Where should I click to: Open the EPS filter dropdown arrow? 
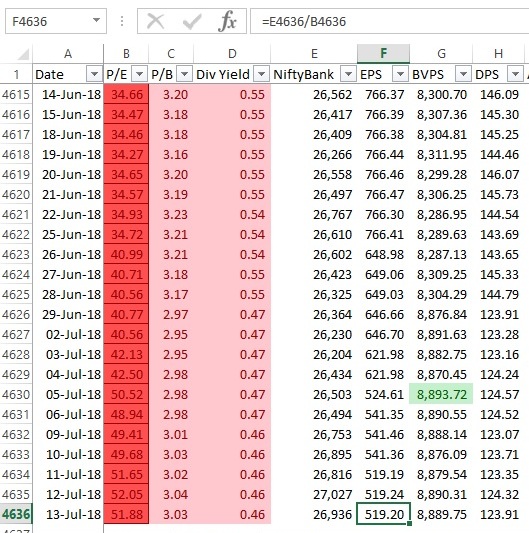[x=400, y=74]
